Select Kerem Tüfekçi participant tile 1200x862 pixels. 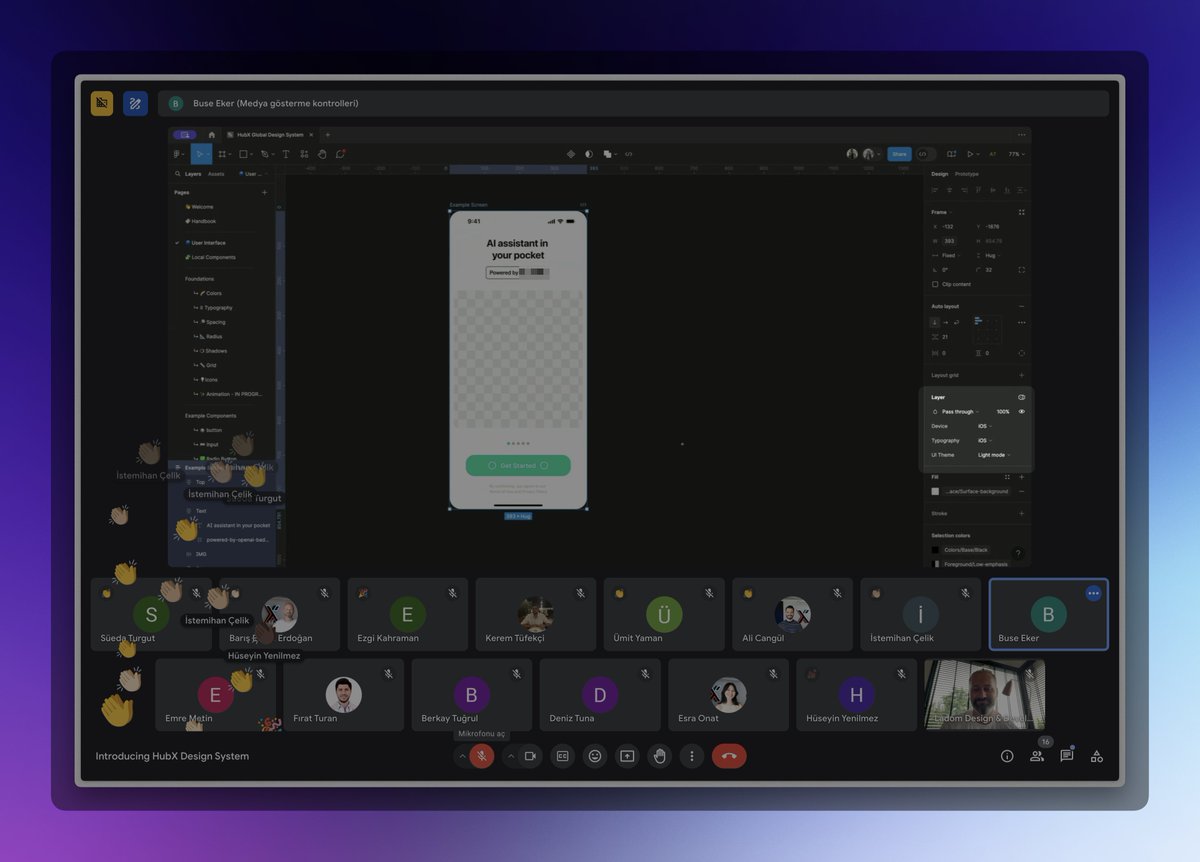tap(536, 614)
